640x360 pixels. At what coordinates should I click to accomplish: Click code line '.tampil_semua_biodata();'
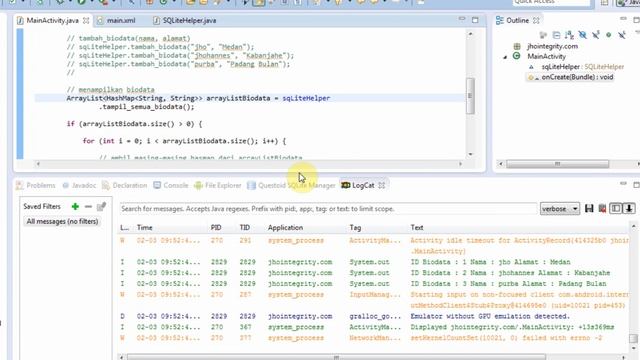[147, 107]
